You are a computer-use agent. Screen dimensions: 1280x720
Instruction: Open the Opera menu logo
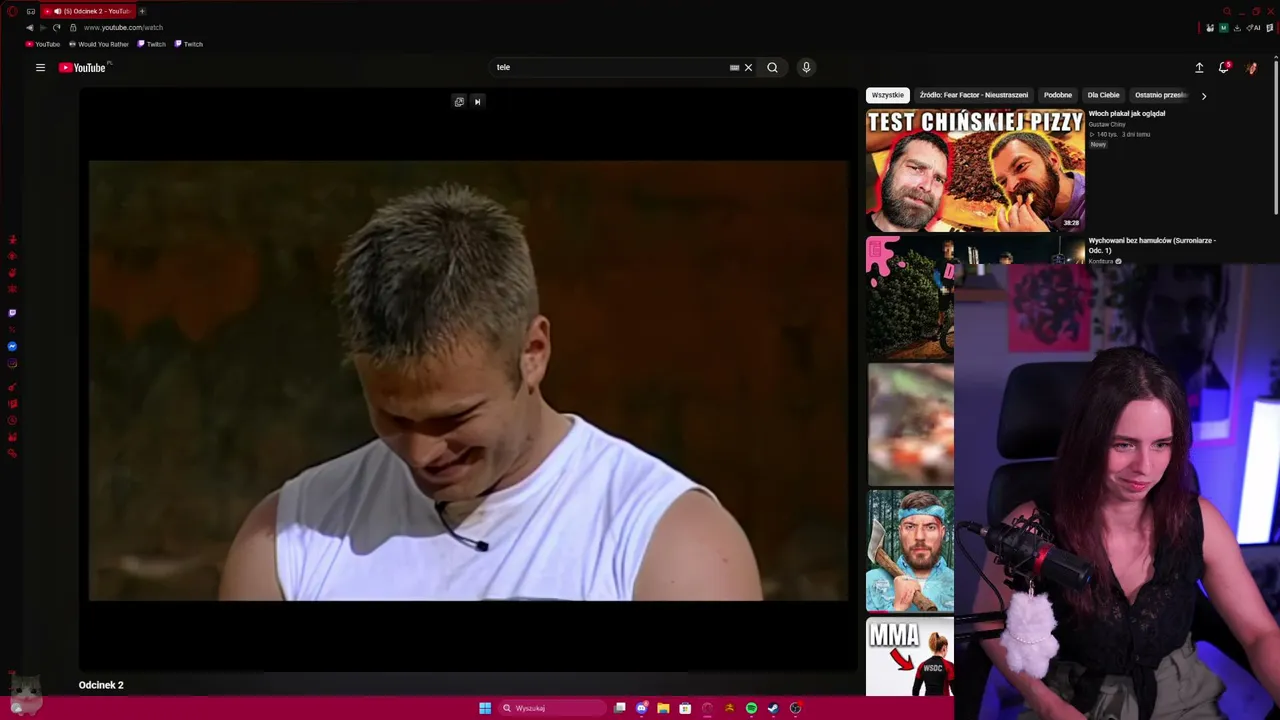tap(12, 11)
